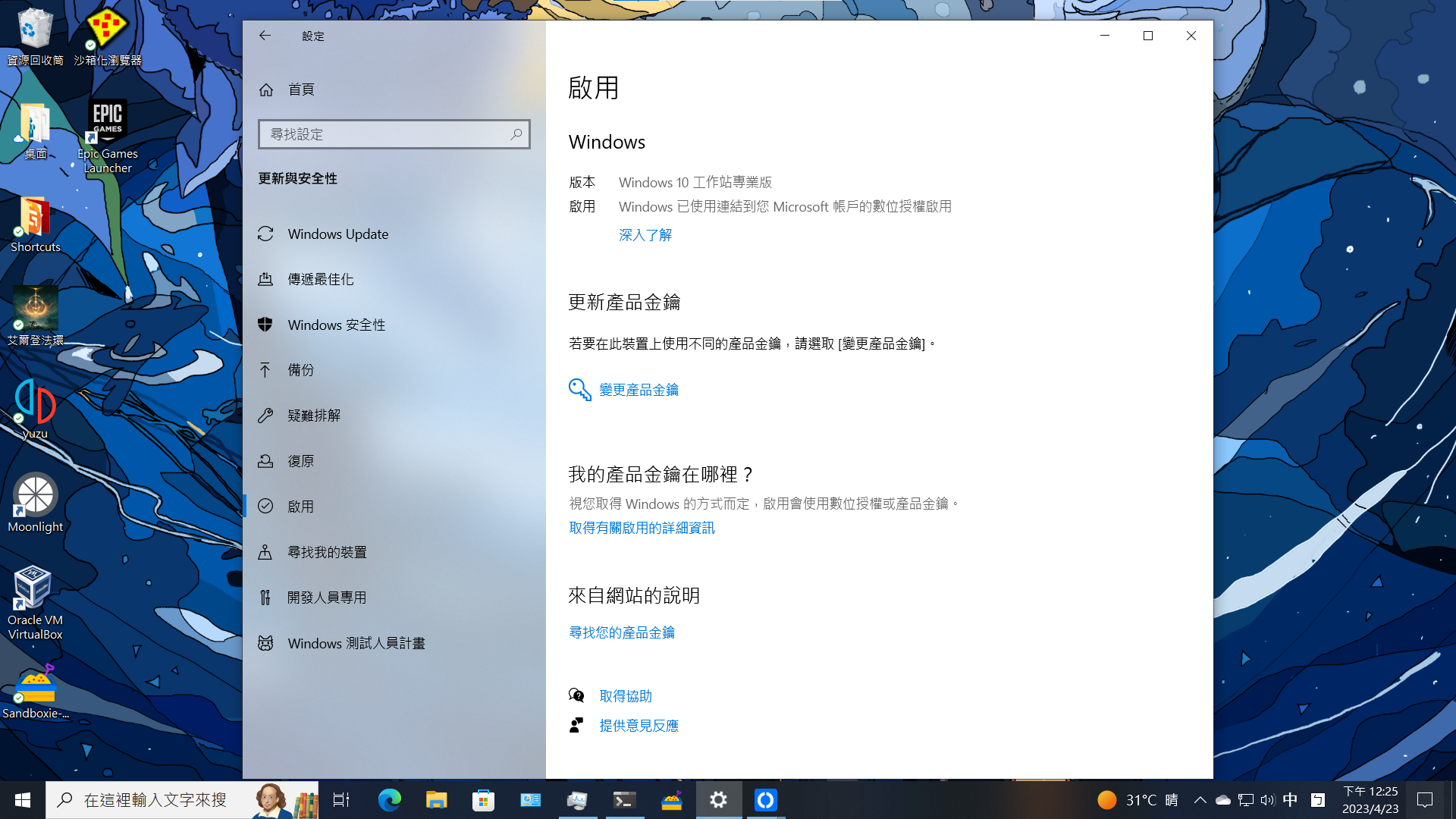This screenshot has width=1456, height=819.
Task: Click the Settings gear on the taskbar
Action: click(x=718, y=800)
